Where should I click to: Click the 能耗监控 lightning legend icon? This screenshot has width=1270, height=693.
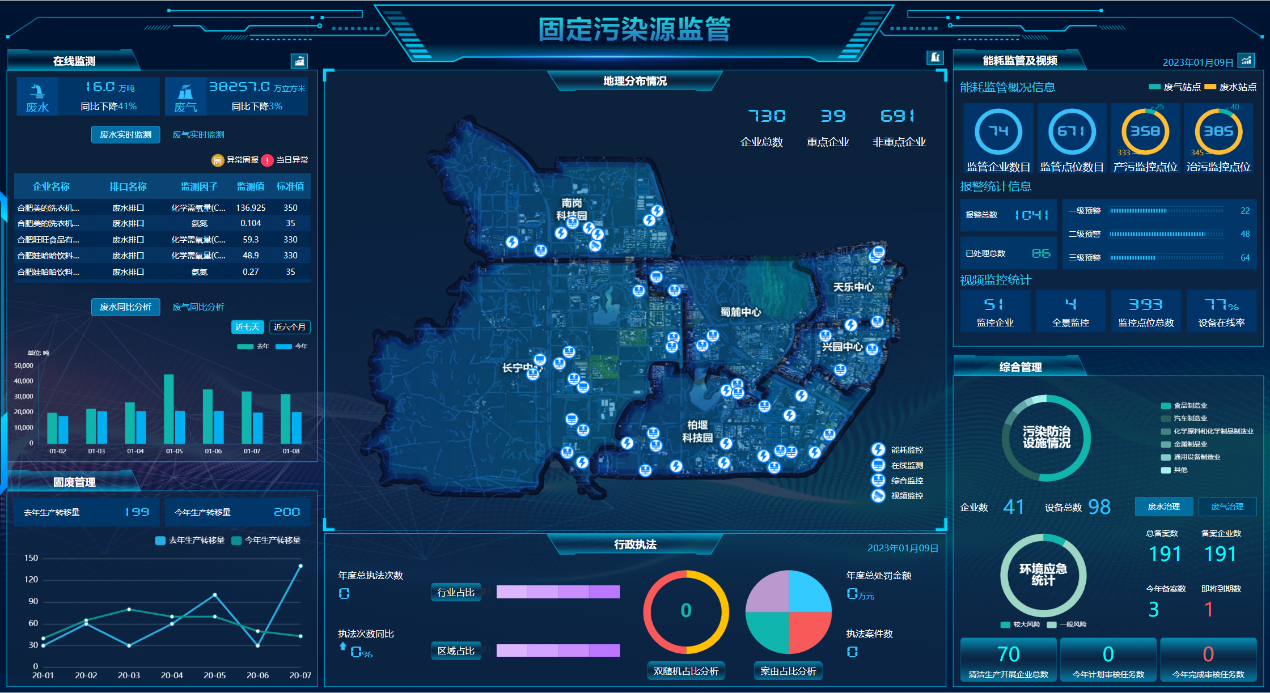click(x=878, y=450)
